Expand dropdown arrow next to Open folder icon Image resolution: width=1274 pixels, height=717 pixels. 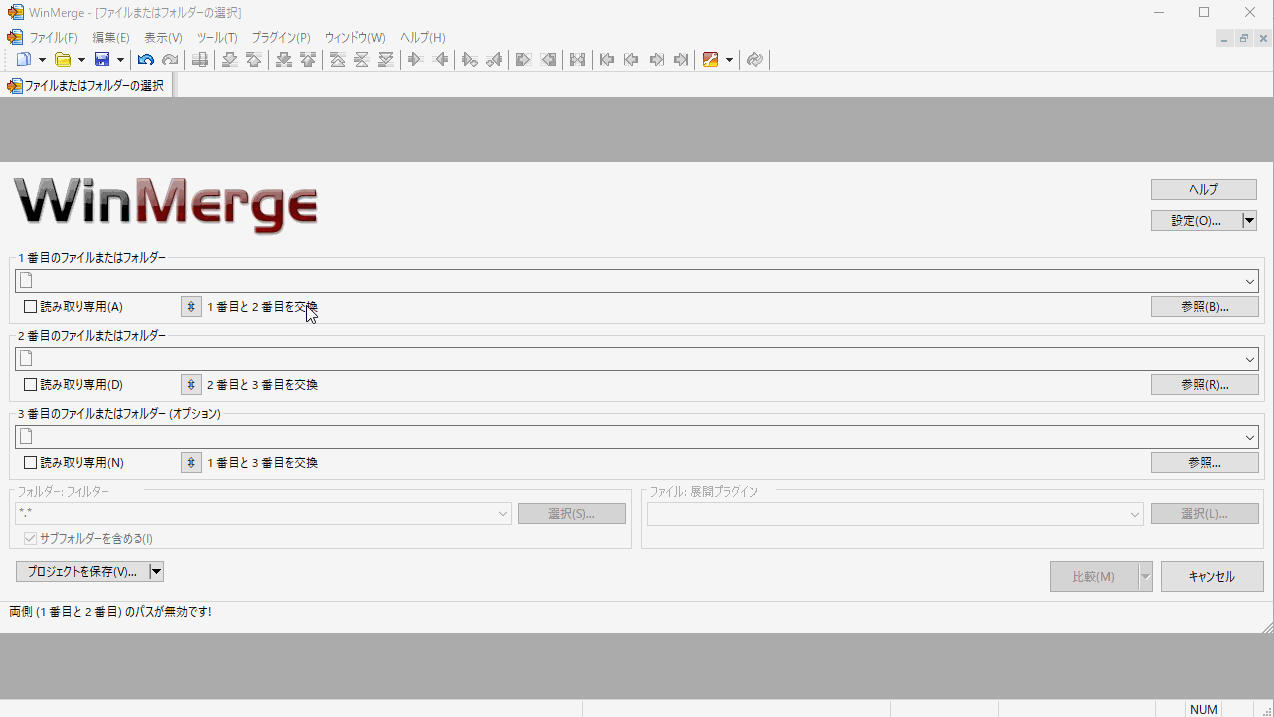[x=81, y=60]
